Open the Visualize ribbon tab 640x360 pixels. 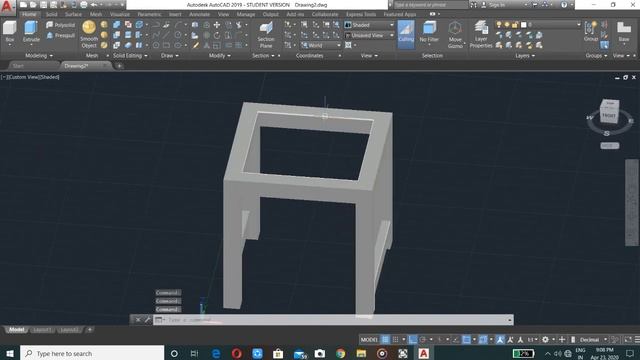pyautogui.click(x=120, y=14)
